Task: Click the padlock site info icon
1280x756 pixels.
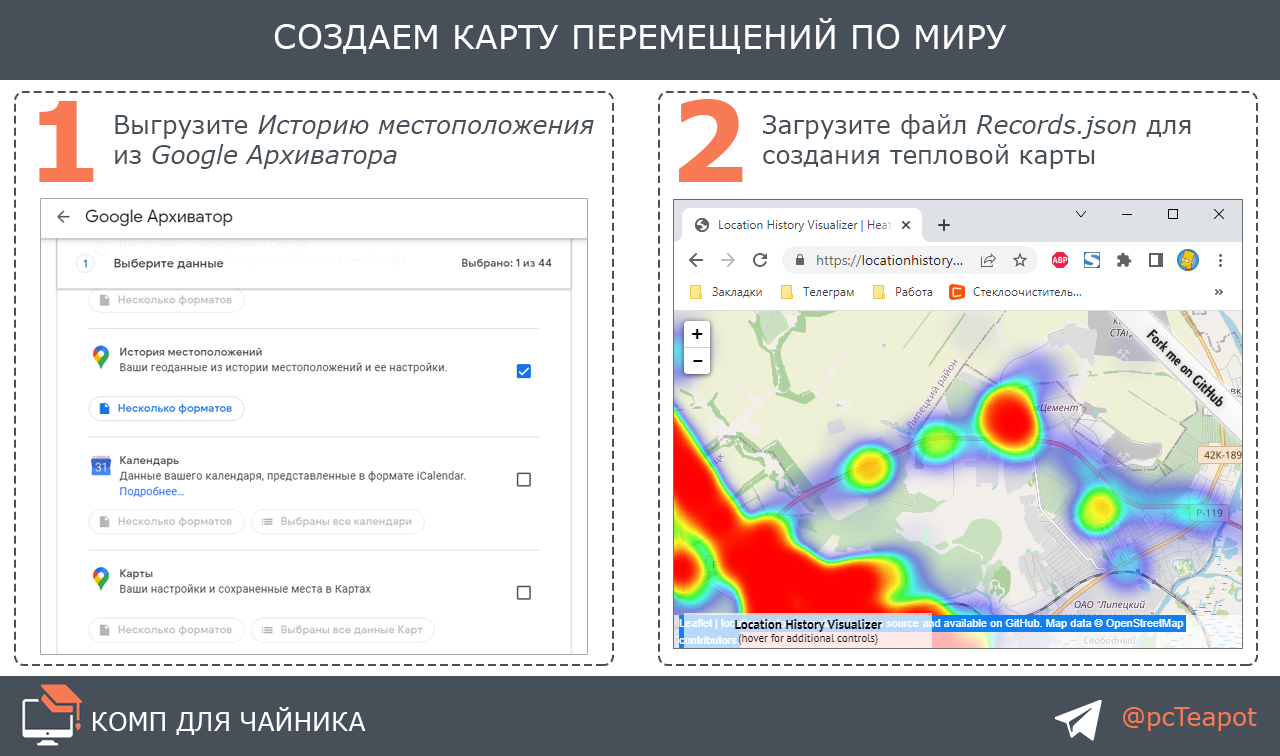Action: click(799, 260)
